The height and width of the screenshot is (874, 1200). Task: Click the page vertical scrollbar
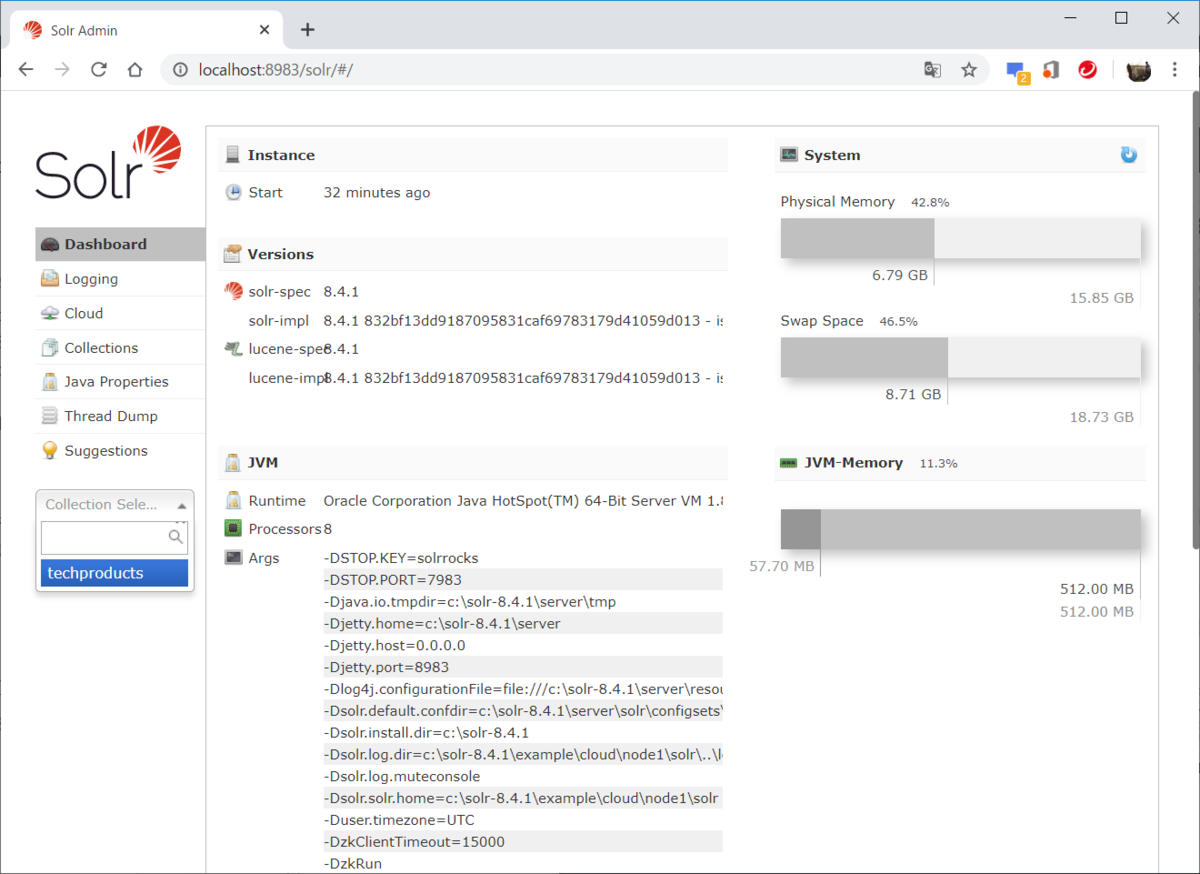pyautogui.click(x=1195, y=320)
